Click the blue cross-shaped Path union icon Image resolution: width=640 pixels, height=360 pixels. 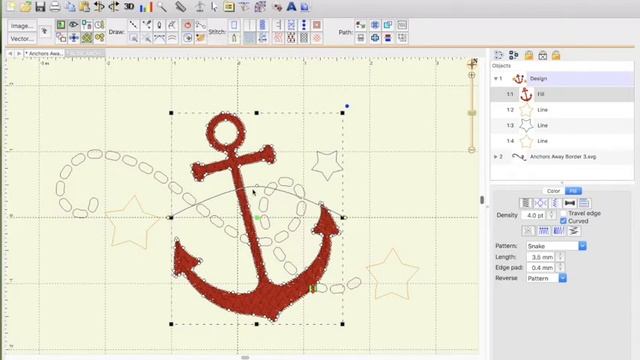375,38
